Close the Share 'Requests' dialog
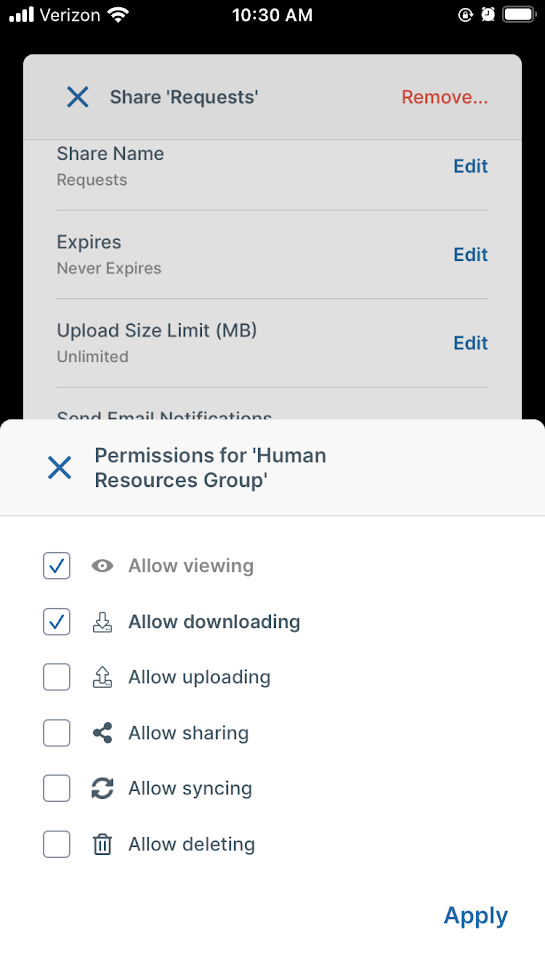This screenshot has width=545, height=970. pyautogui.click(x=77, y=97)
